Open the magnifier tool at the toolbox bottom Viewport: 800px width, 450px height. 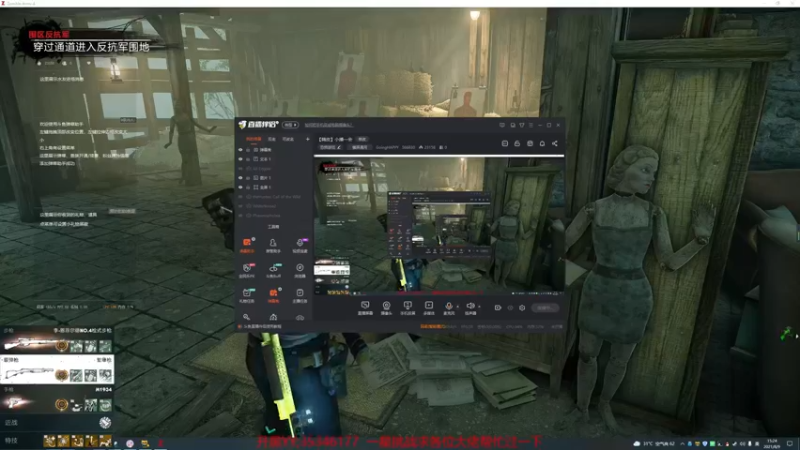tap(247, 317)
